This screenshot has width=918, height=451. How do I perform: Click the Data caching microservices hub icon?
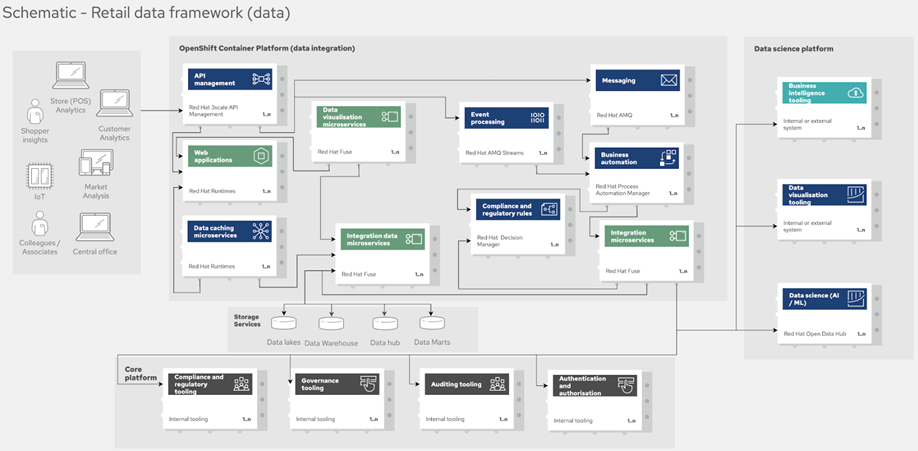click(261, 231)
